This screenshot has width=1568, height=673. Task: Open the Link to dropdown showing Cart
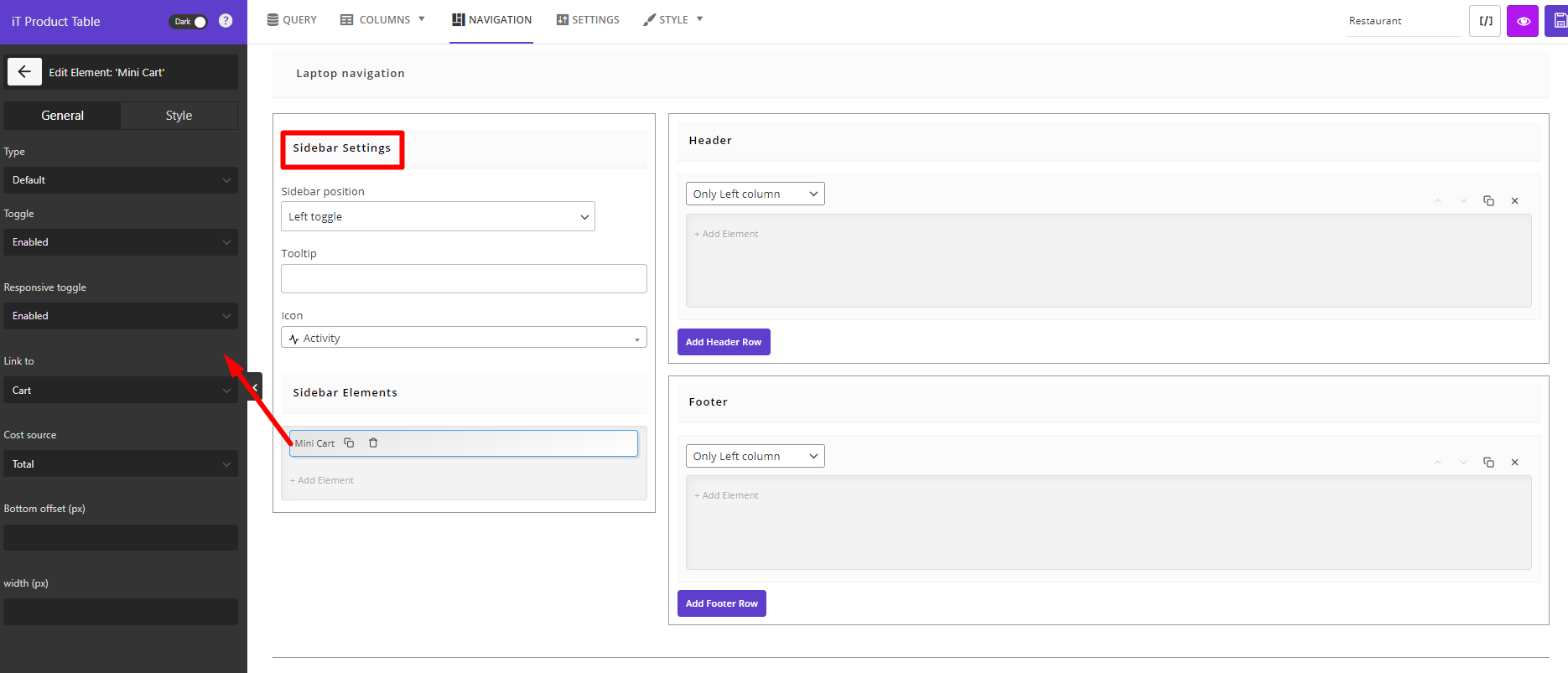coord(121,391)
